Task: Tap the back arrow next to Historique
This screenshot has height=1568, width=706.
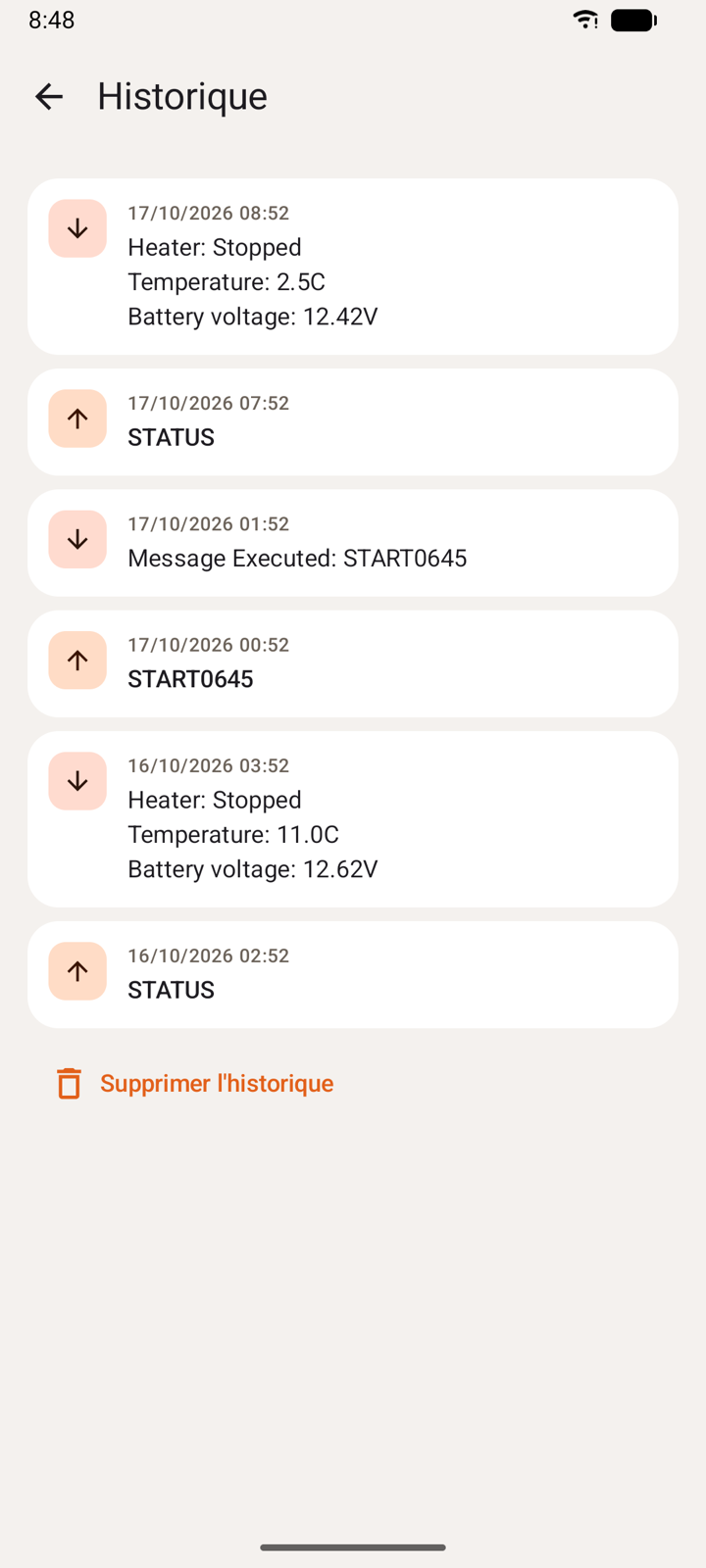Action: click(49, 96)
